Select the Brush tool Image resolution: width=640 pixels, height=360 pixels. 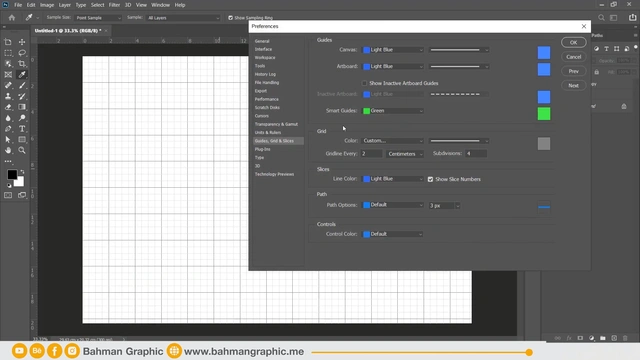click(22, 85)
